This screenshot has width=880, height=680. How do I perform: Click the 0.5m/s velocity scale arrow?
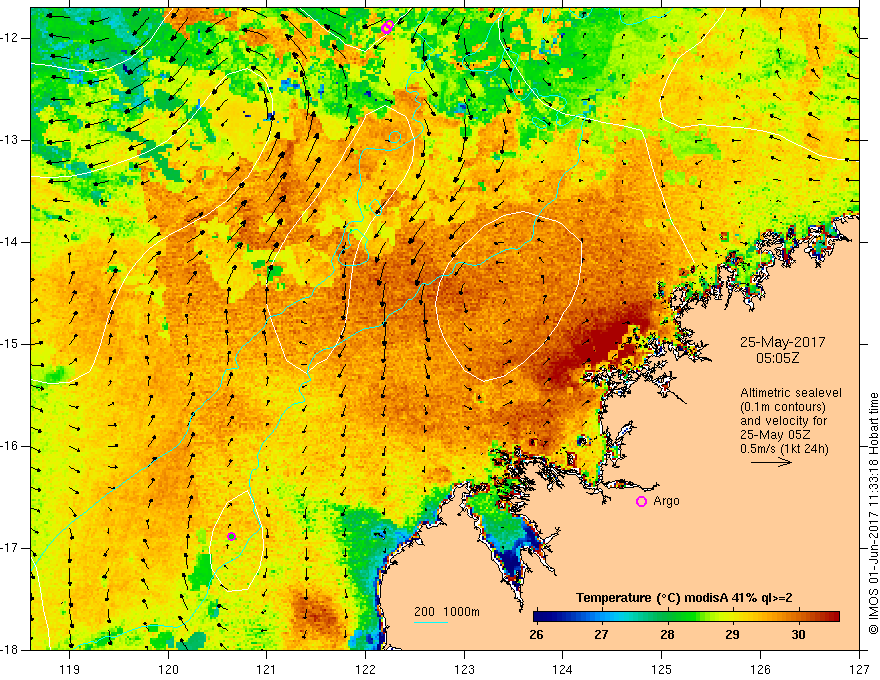tap(771, 462)
